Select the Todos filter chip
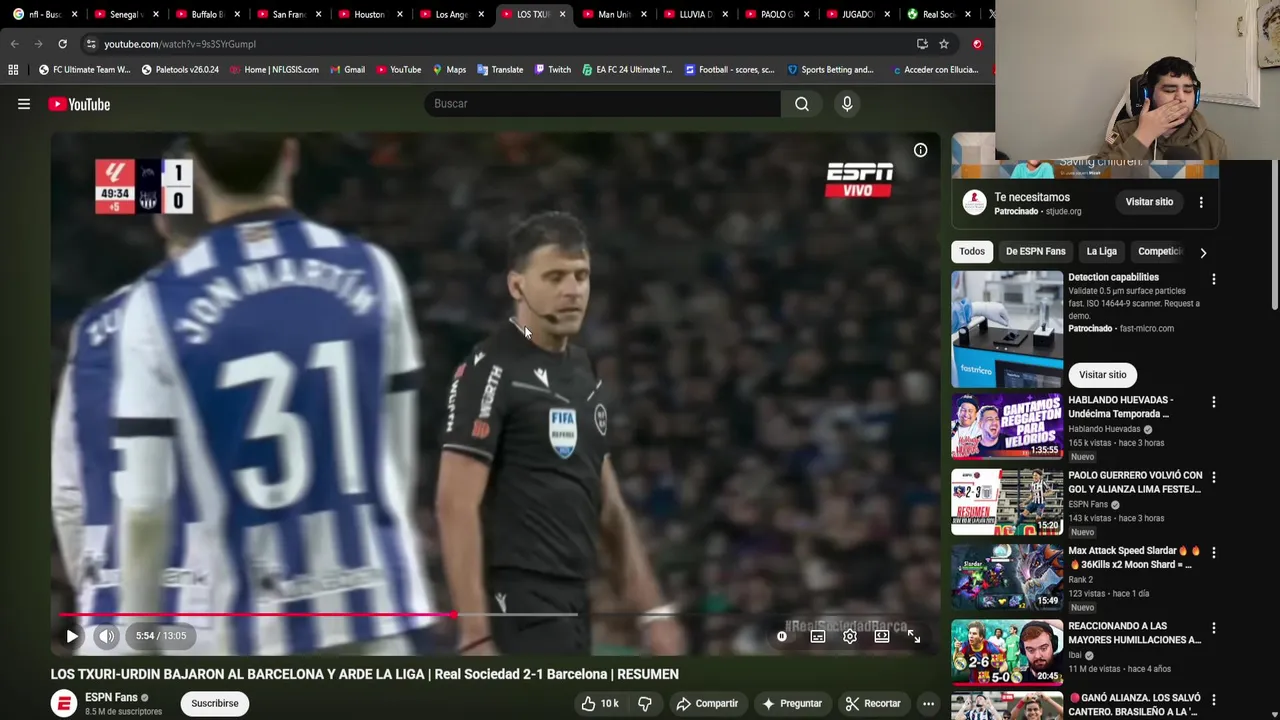 pyautogui.click(x=972, y=252)
